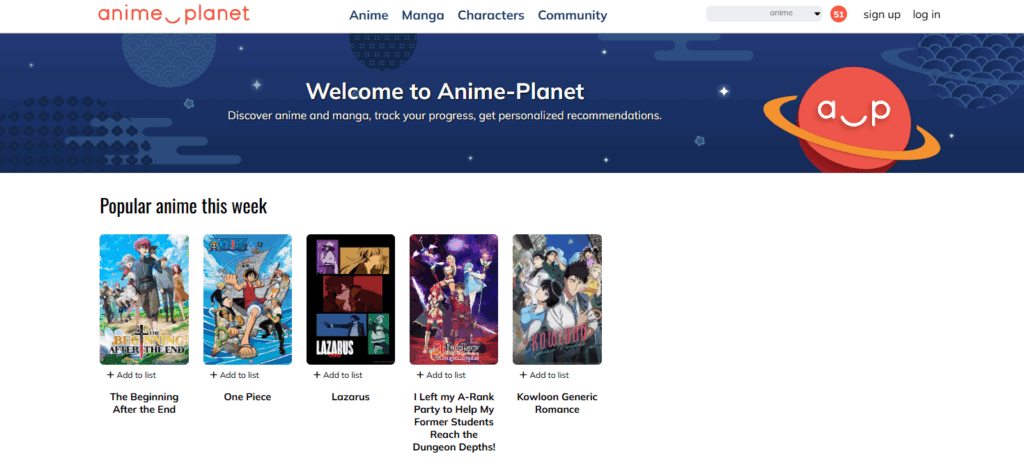Screen dimensions: 1024x463
Task: Click the sign up link
Action: coord(881,15)
